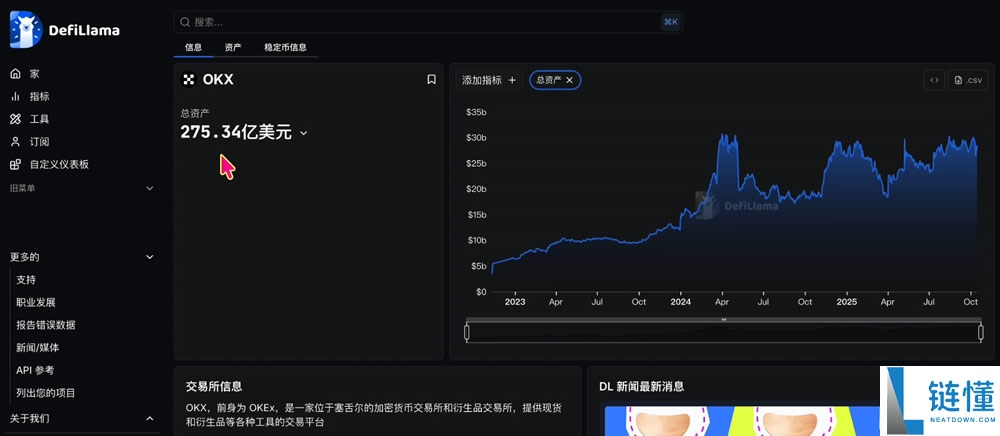Image resolution: width=1000 pixels, height=436 pixels.
Task: Click the 自定义仪表板 menu item text
Action: pyautogui.click(x=59, y=164)
